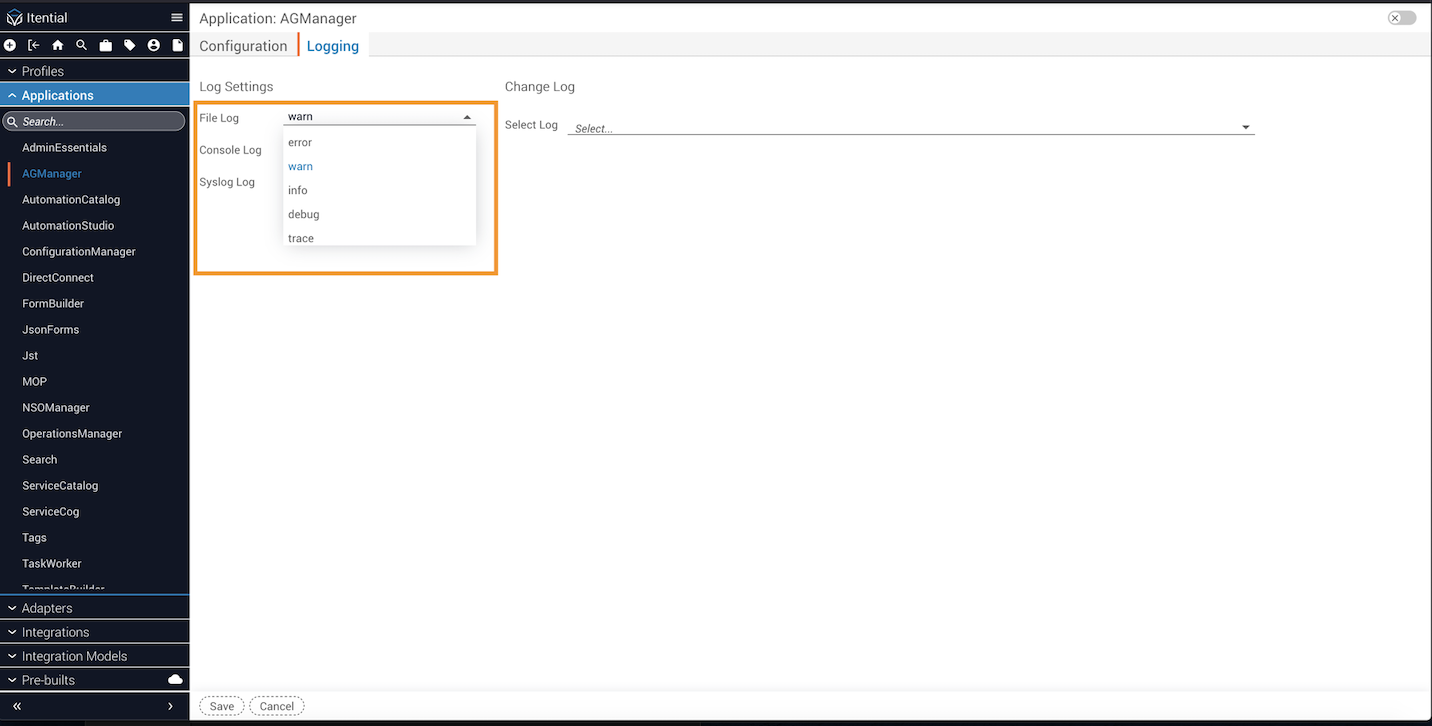Close the File Log dropdown via its arrow

coord(467,117)
